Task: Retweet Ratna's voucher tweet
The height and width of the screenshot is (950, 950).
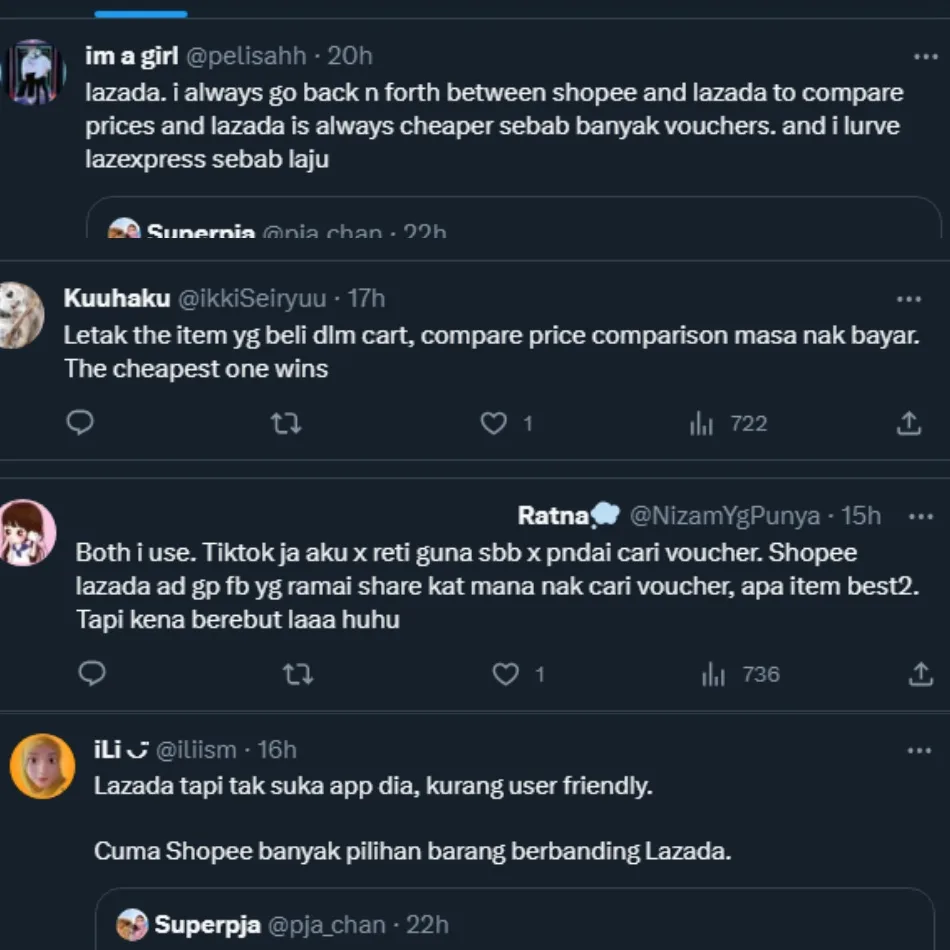Action: 298,674
